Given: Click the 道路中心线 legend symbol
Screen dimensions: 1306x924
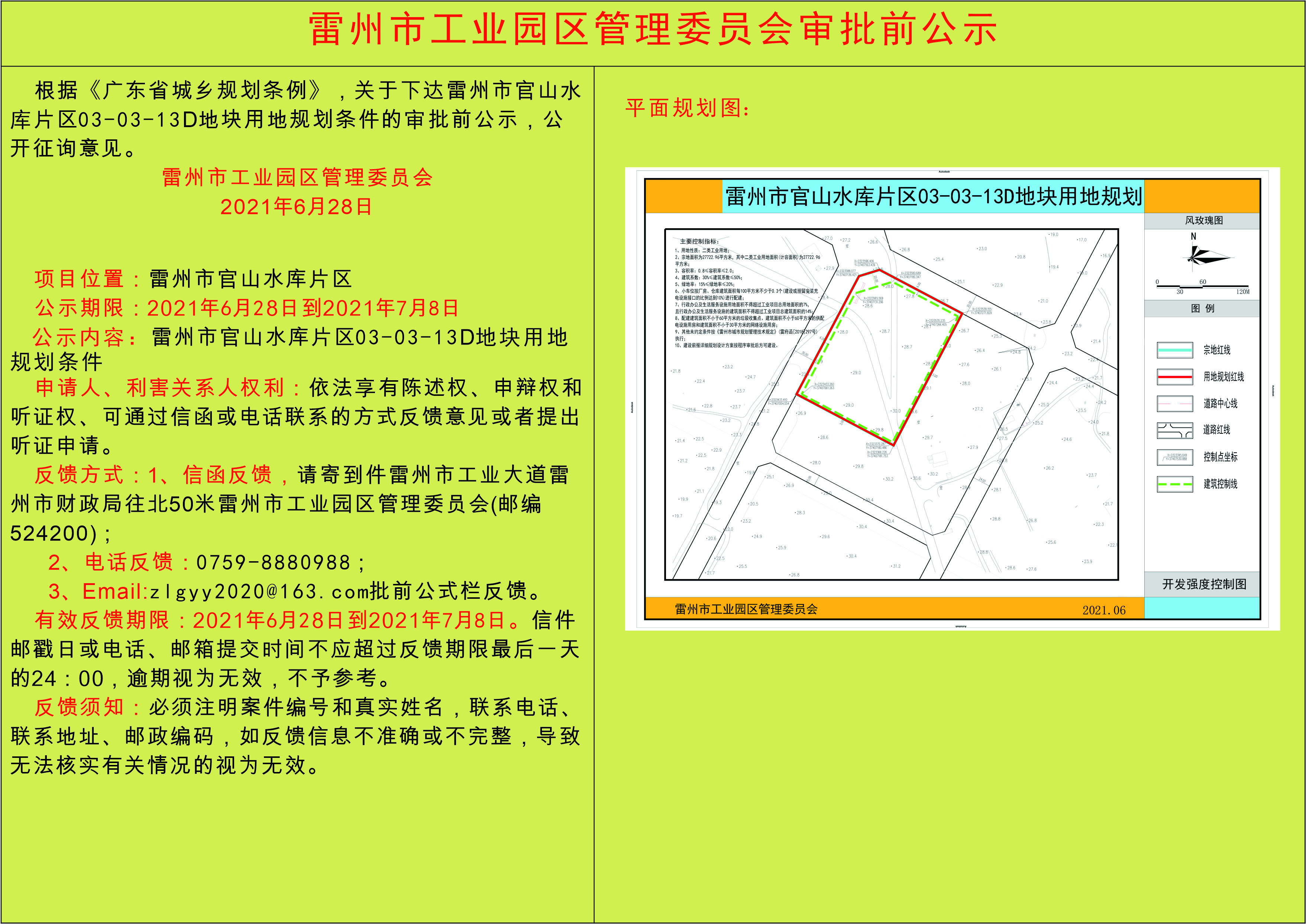Looking at the screenshot, I should [1174, 403].
